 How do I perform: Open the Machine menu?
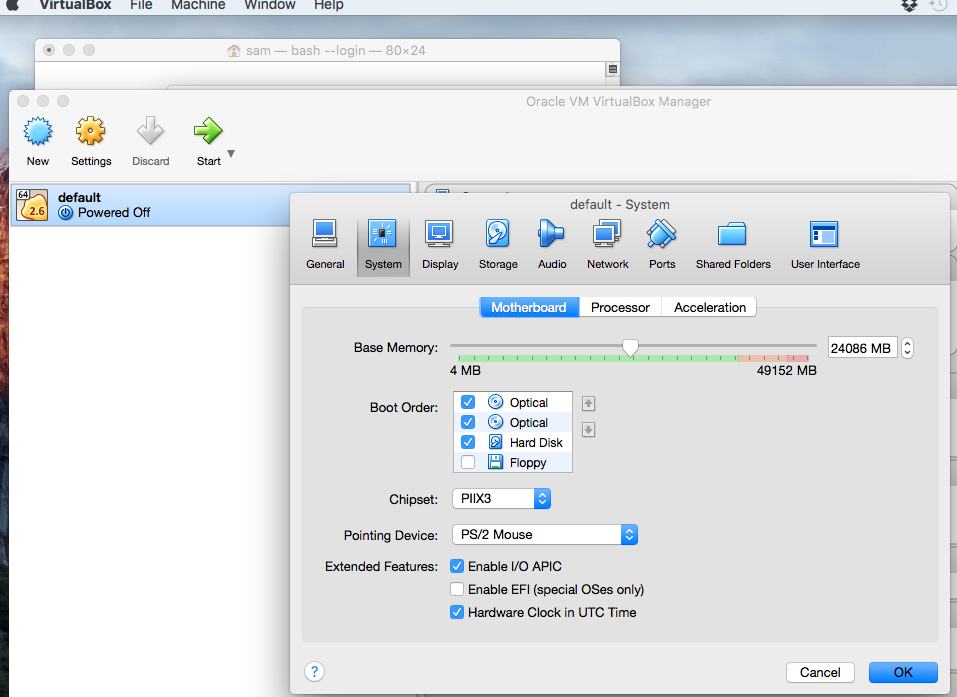coord(198,5)
